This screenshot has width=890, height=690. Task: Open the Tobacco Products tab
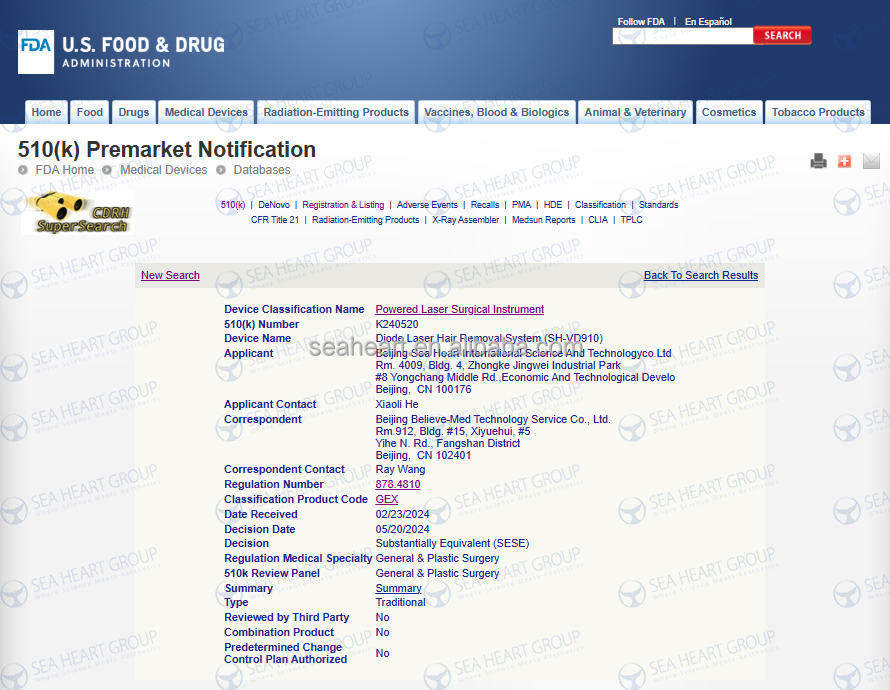[818, 112]
